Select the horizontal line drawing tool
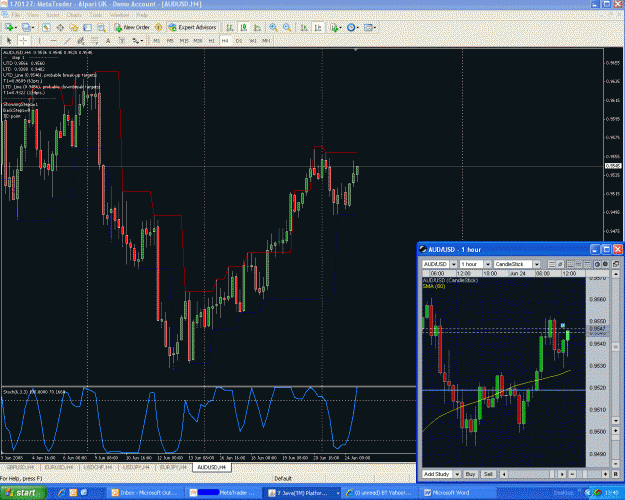Viewport: 625px width, 500px height. 53,41
